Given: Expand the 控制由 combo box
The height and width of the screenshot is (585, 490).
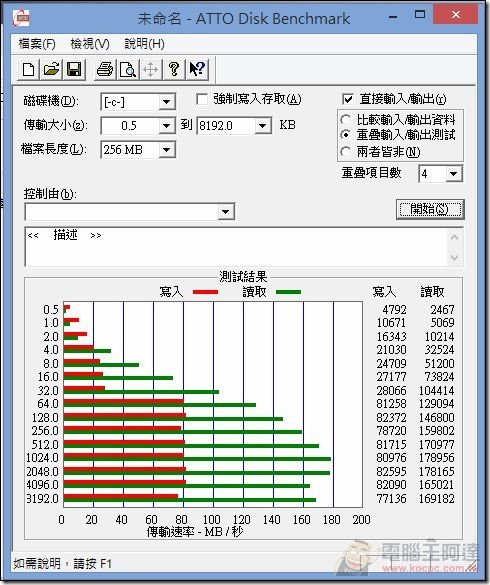Looking at the screenshot, I should [x=225, y=212].
